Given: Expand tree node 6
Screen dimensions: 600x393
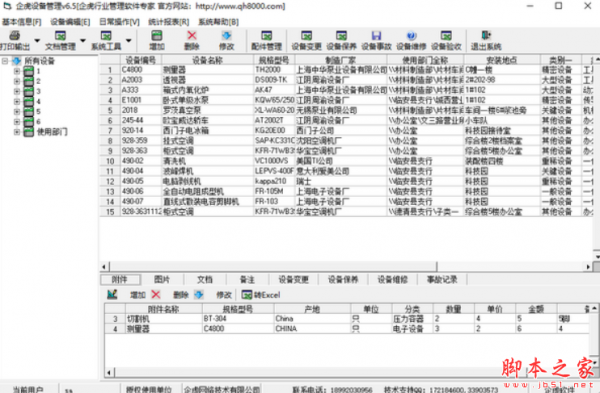Looking at the screenshot, I should (x=17, y=122).
